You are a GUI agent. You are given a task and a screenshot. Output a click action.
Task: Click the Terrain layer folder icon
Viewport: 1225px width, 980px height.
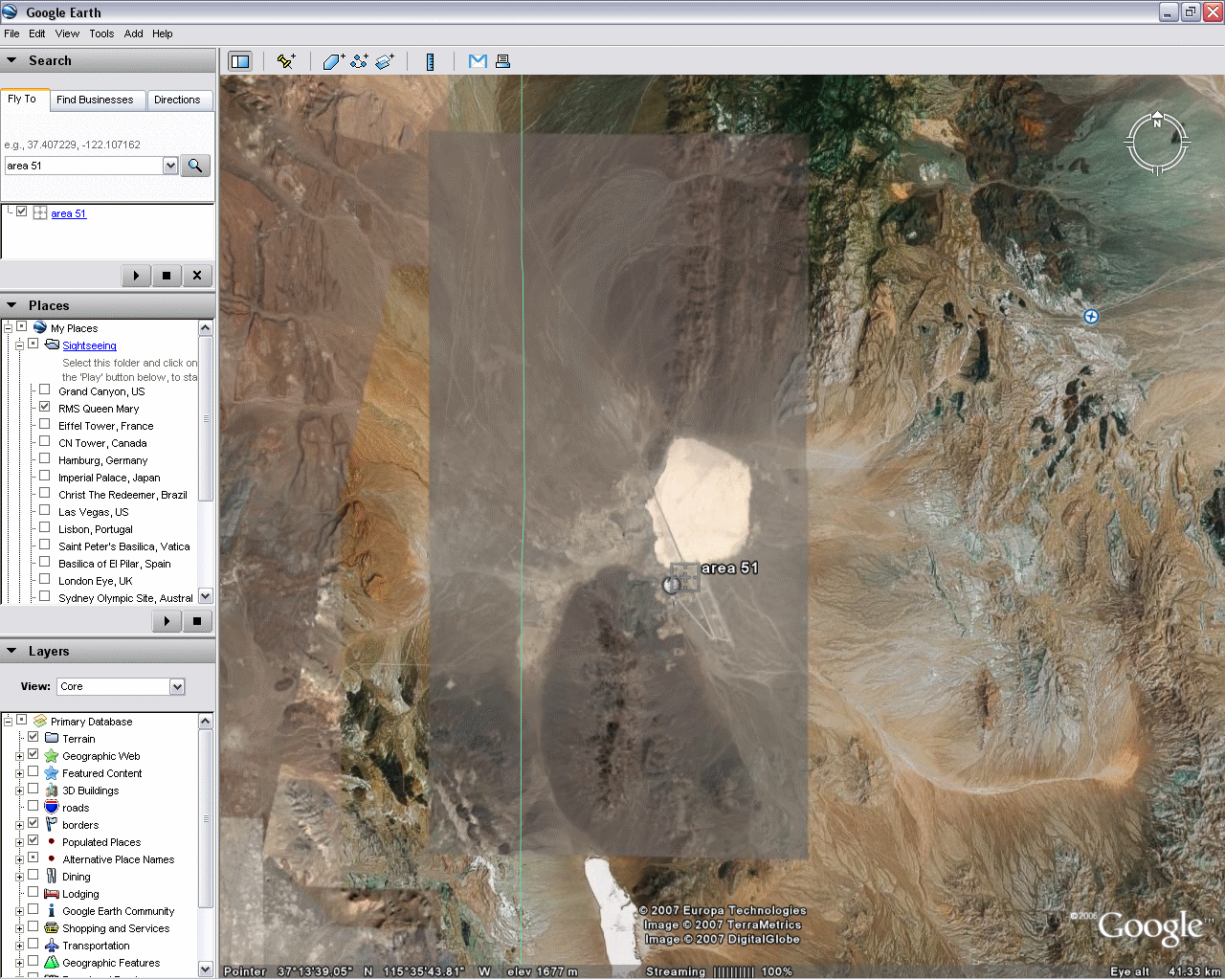click(52, 738)
